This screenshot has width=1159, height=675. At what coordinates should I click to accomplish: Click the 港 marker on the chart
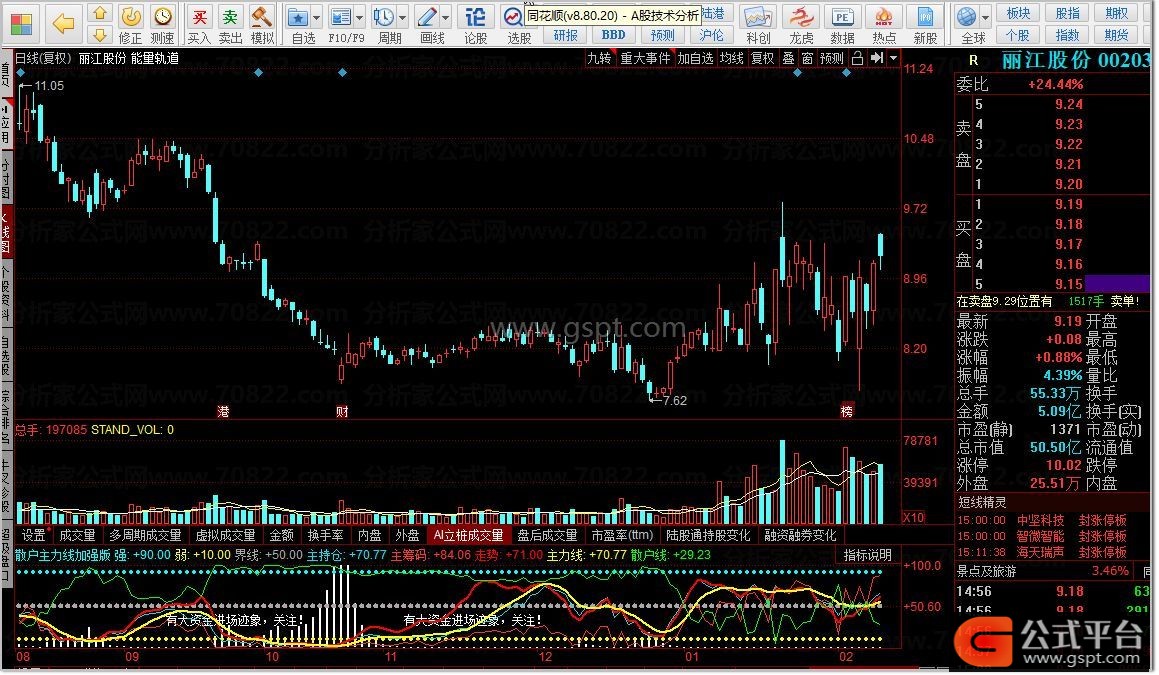[223, 411]
